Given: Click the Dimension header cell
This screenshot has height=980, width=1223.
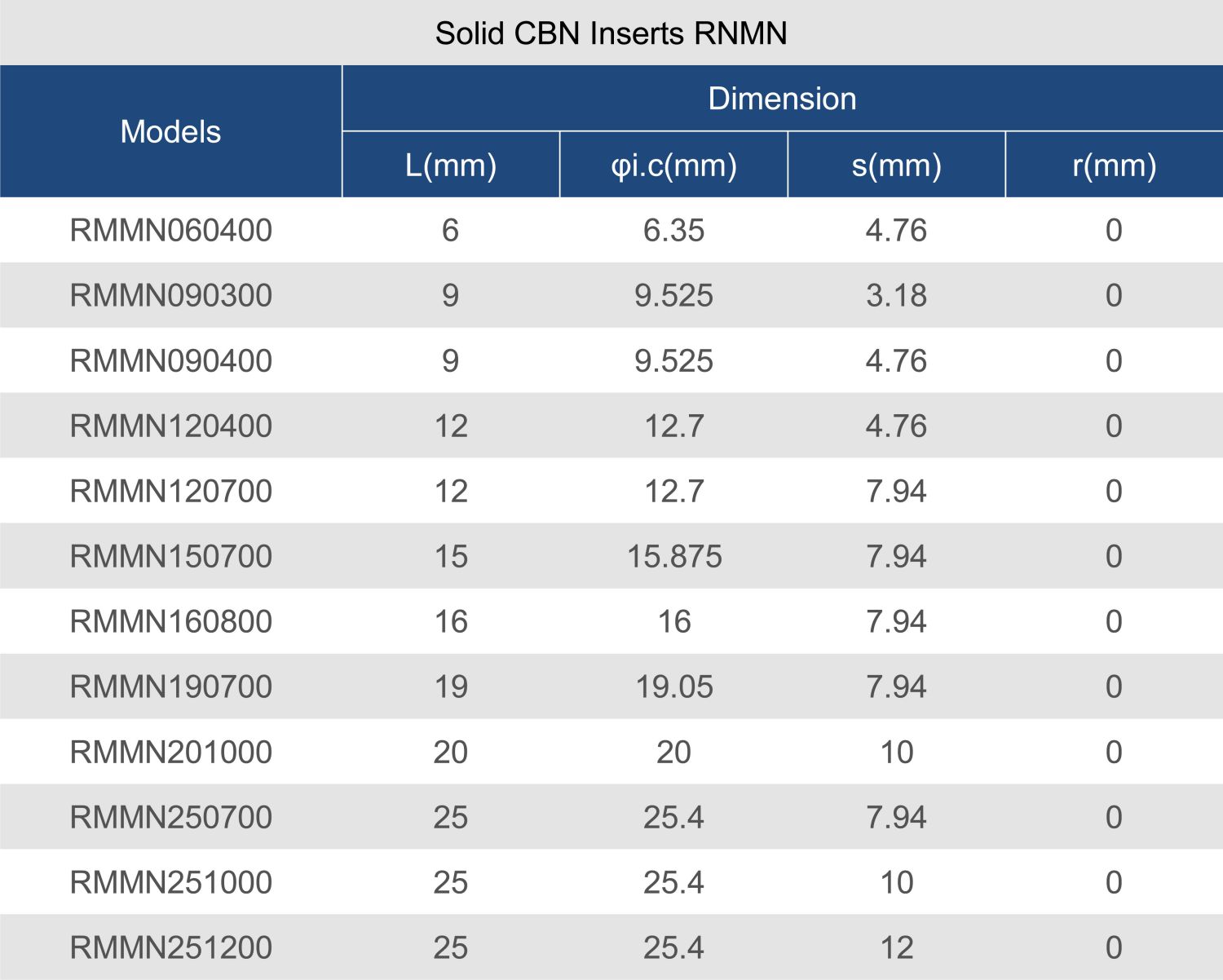Looking at the screenshot, I should pos(782,99).
